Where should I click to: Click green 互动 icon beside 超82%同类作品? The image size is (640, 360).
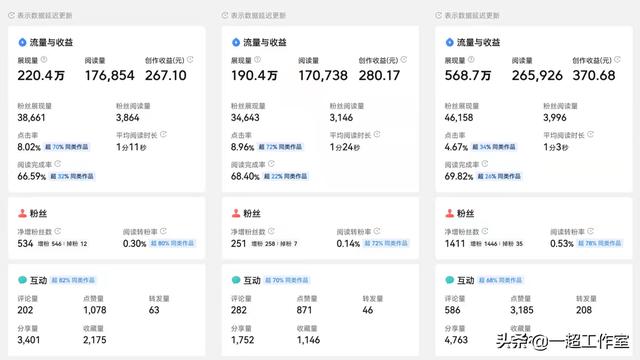tap(22, 280)
